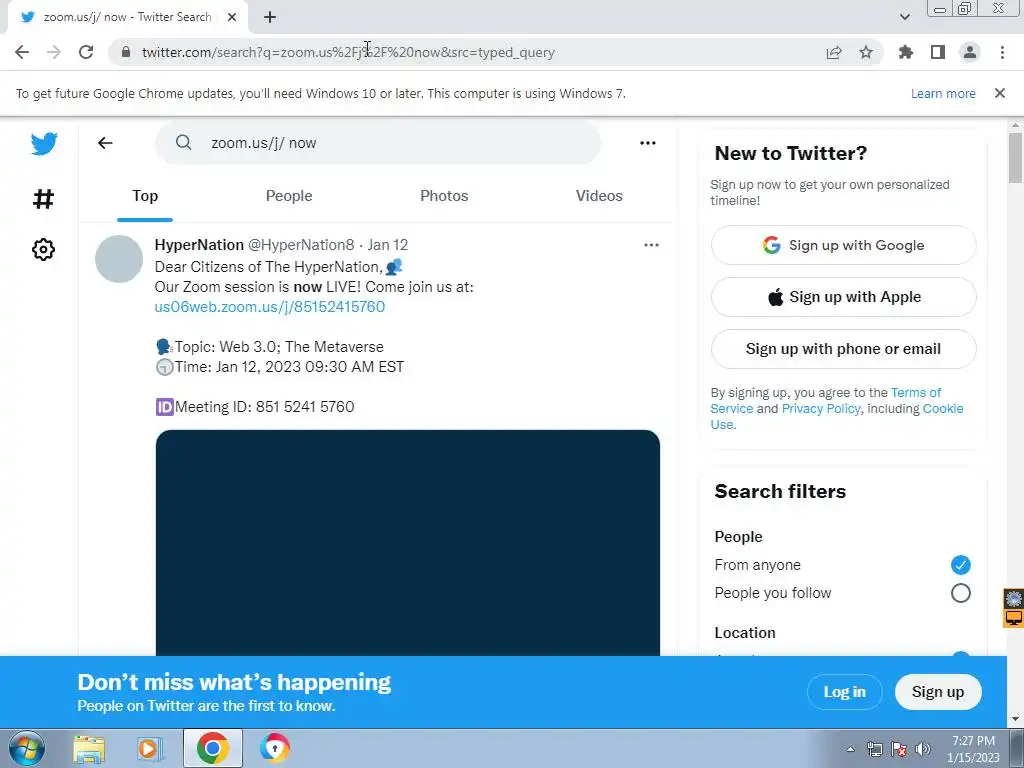Toggle the Chrome side panel icon

click(938, 52)
